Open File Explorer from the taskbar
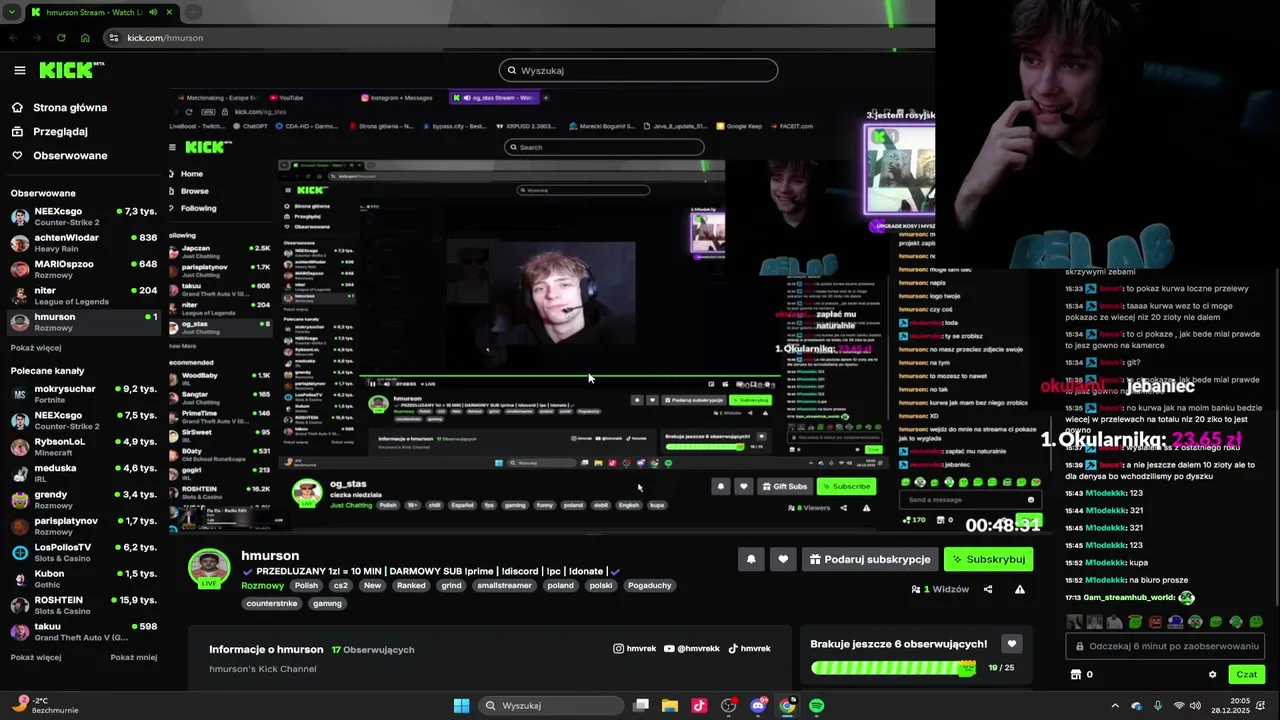 pyautogui.click(x=670, y=705)
